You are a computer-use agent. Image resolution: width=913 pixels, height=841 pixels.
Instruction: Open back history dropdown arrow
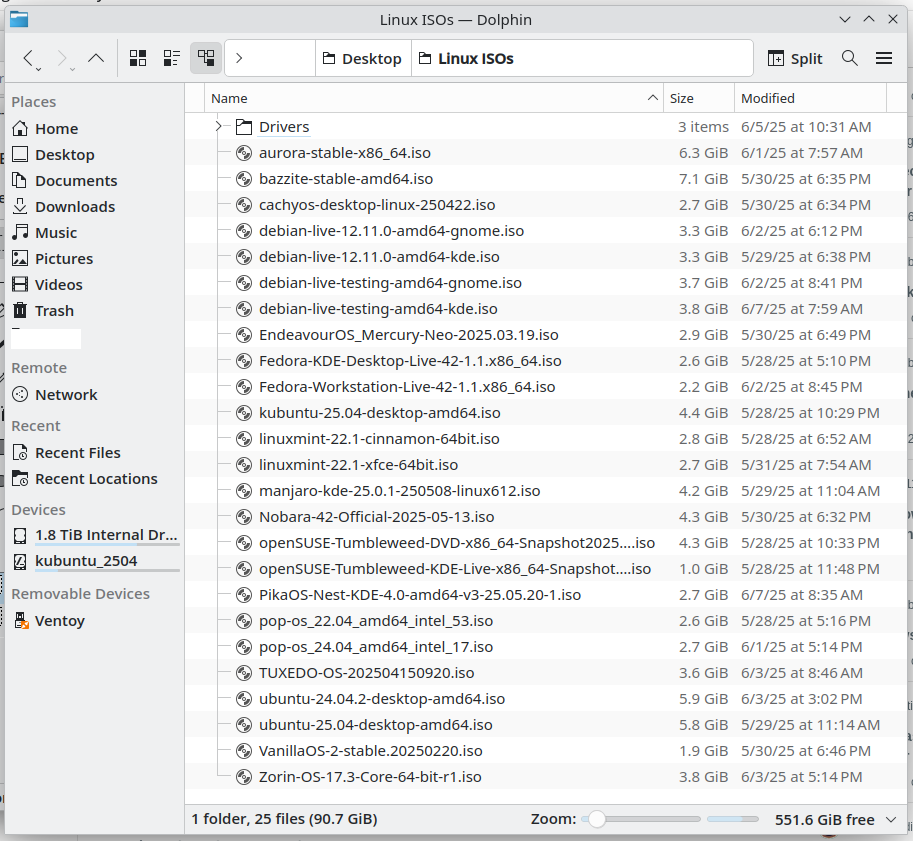coord(38,69)
